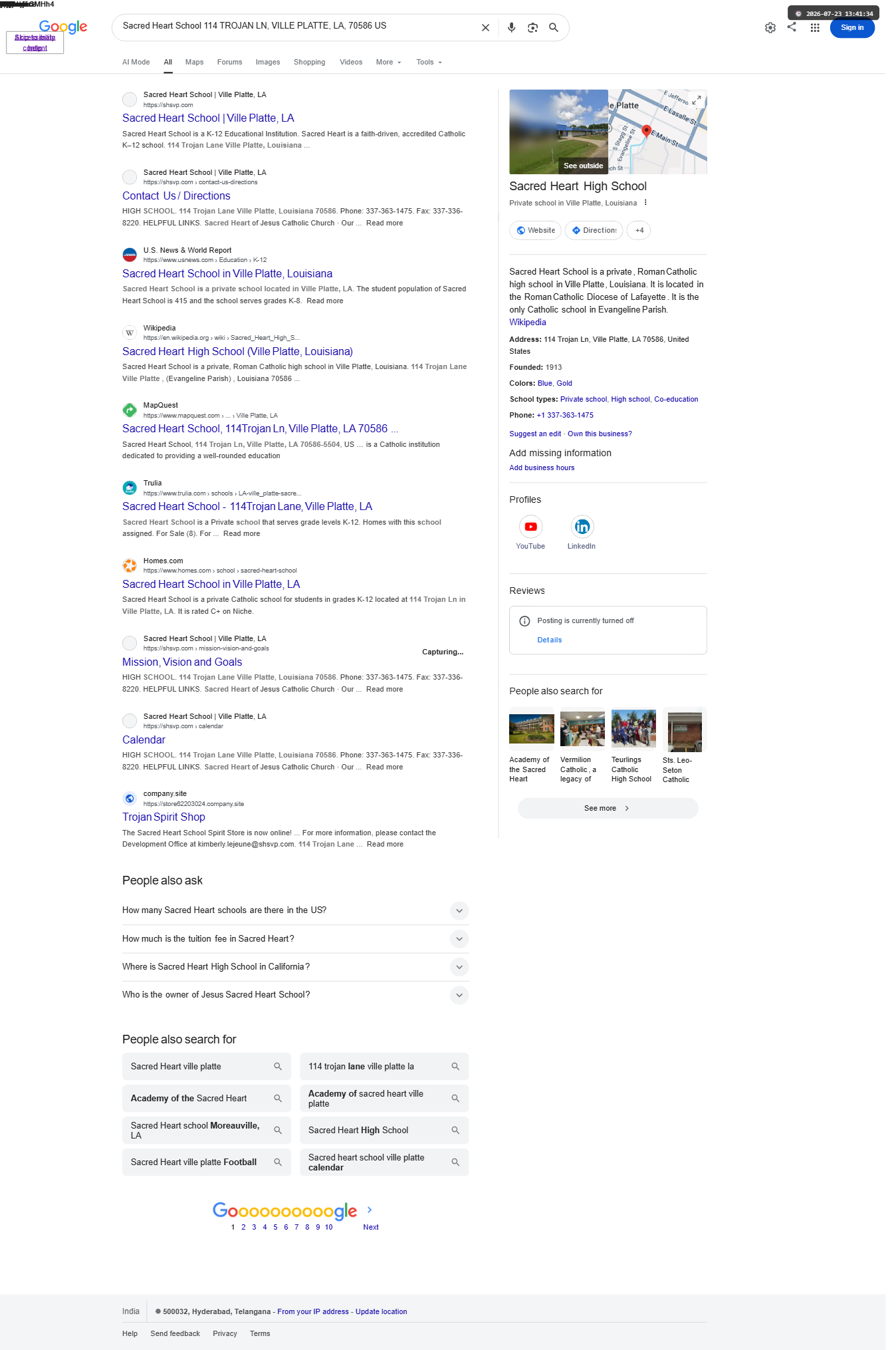The height and width of the screenshot is (1350, 896).
Task: Open quick settings gear icon
Action: tap(770, 28)
